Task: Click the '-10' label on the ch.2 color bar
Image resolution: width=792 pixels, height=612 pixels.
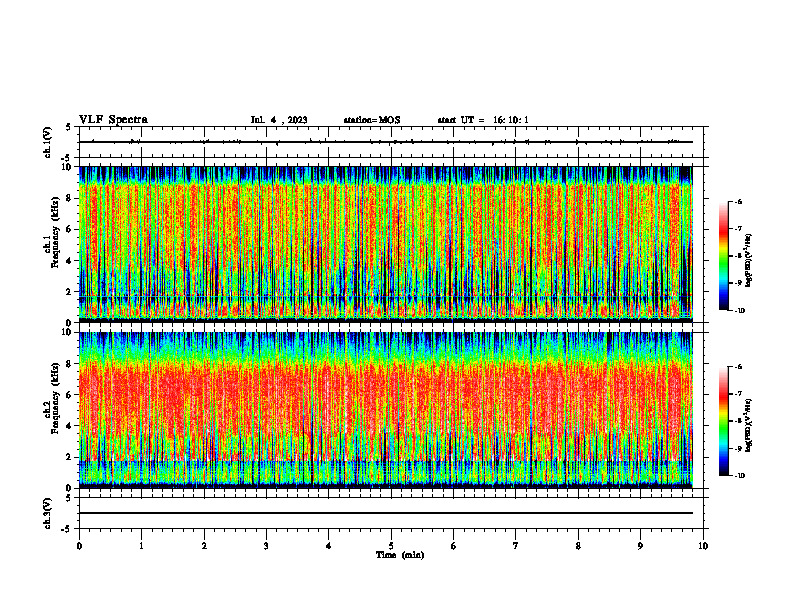Action: pyautogui.click(x=738, y=476)
